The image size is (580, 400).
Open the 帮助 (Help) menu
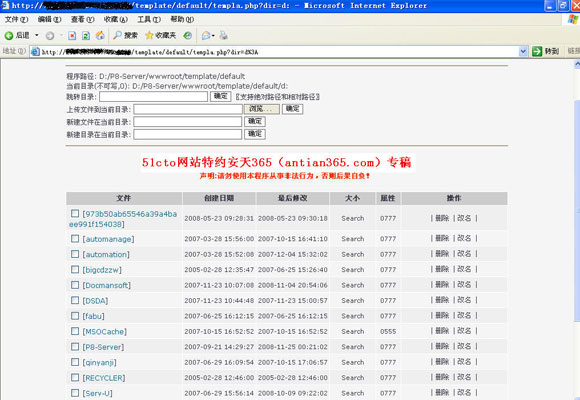tap(182, 19)
